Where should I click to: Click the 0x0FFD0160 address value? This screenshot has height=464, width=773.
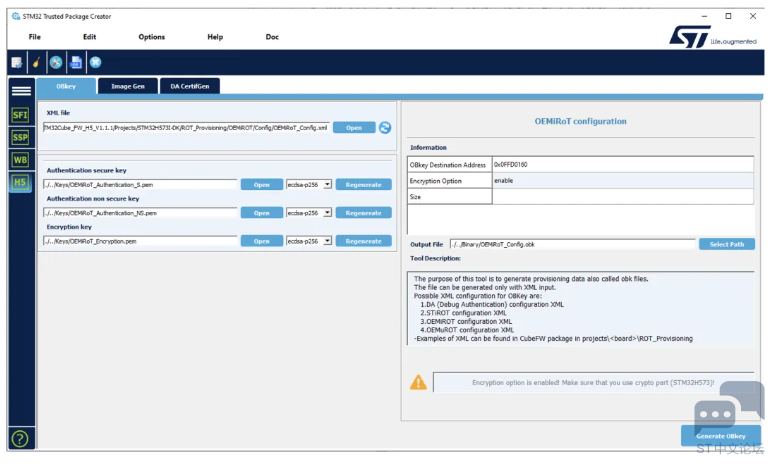tap(511, 165)
